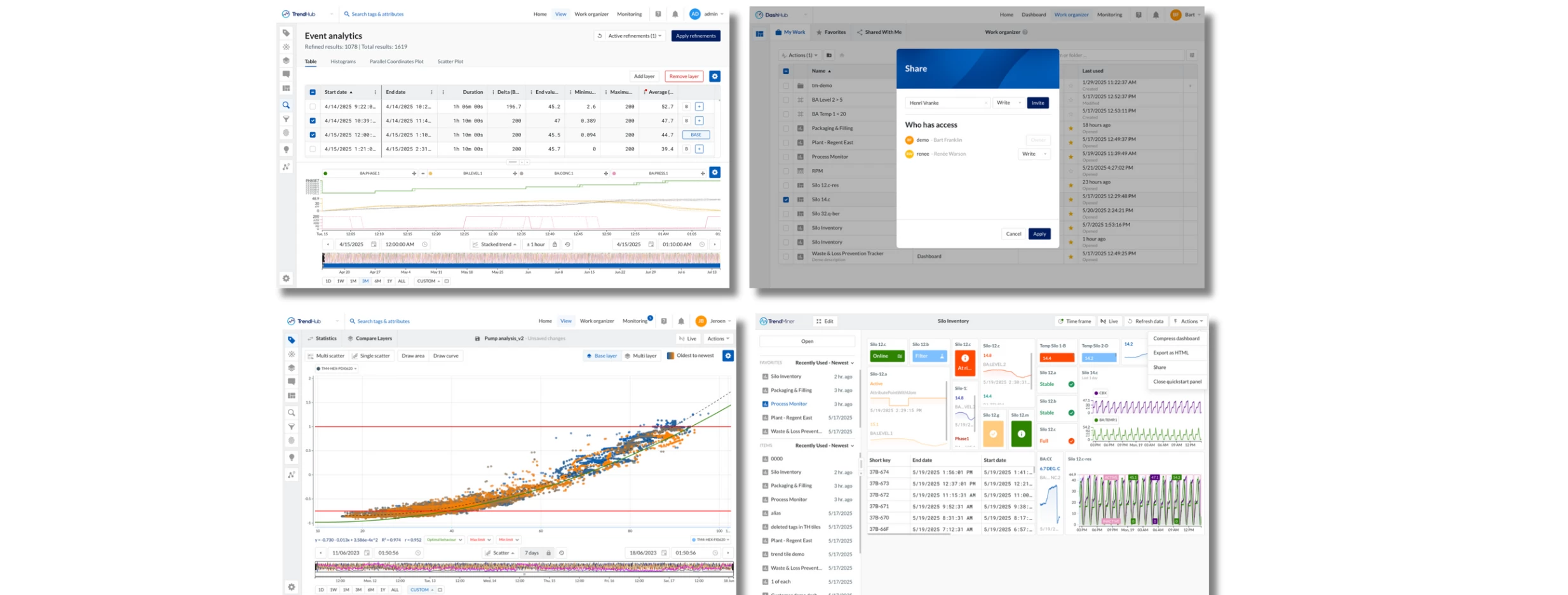Click Henri Vranke name input field
This screenshot has height=595, width=1568.
[x=947, y=103]
